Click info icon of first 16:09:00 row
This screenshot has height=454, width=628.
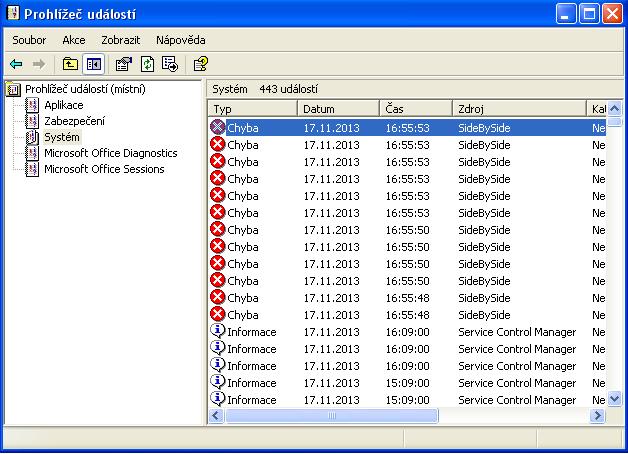[217, 331]
